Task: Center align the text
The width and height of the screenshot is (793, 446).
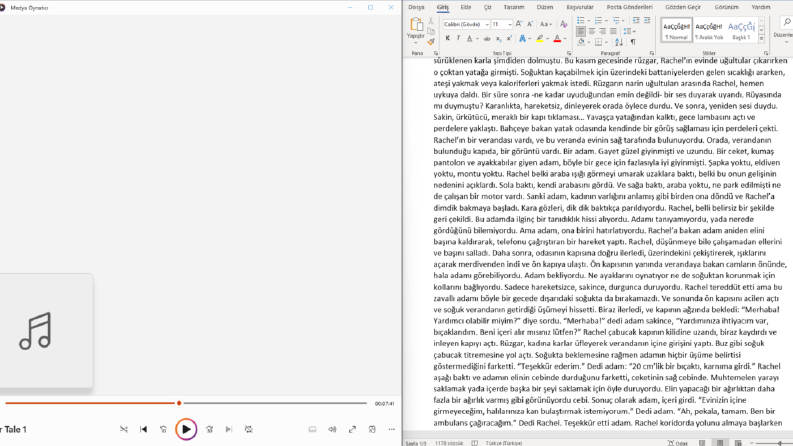Action: click(592, 31)
